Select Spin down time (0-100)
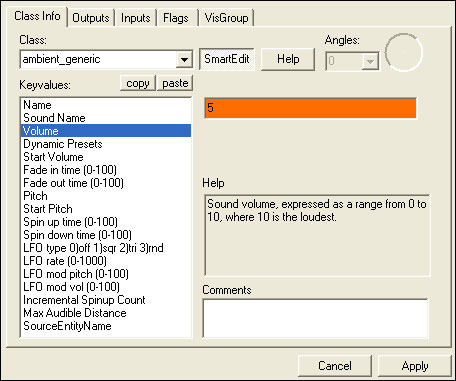Image resolution: width=456 pixels, height=381 pixels. click(x=106, y=235)
